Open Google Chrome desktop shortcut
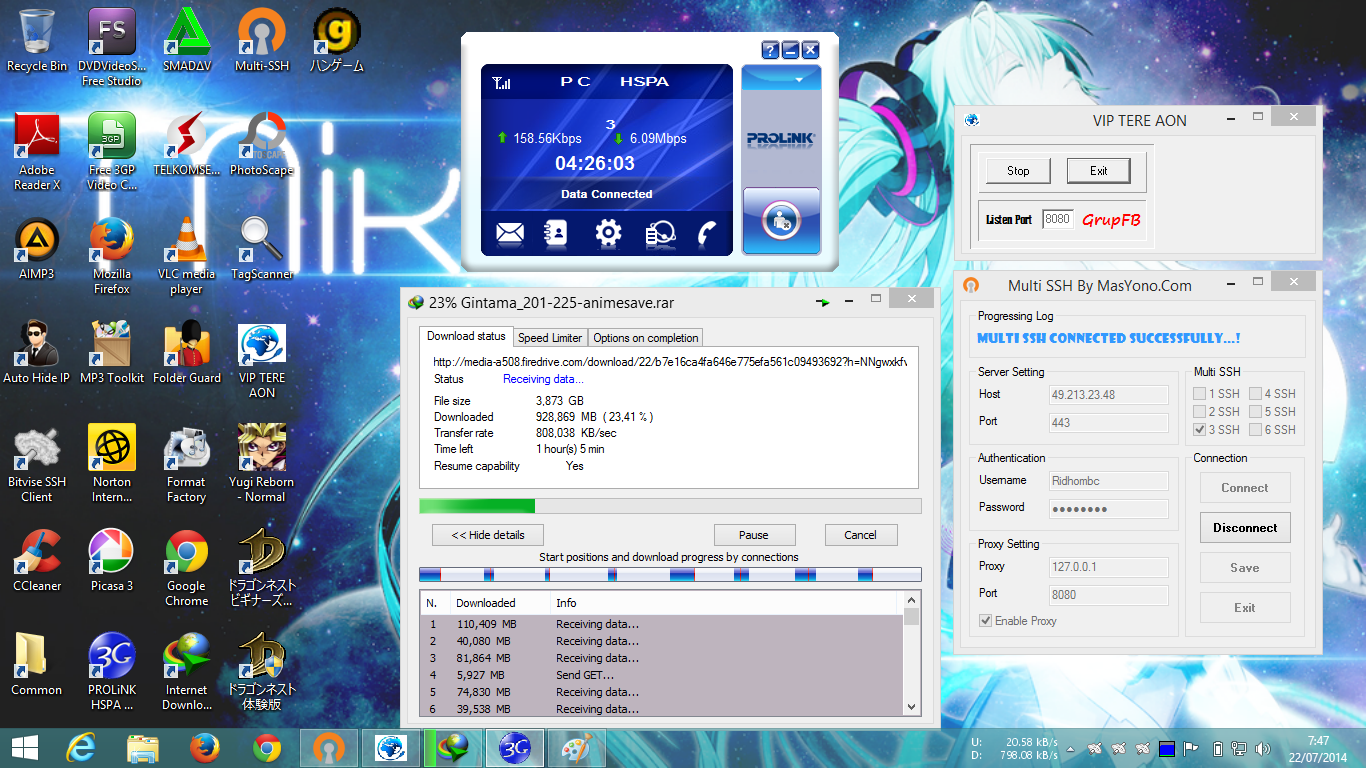The height and width of the screenshot is (770, 1366). (187, 567)
